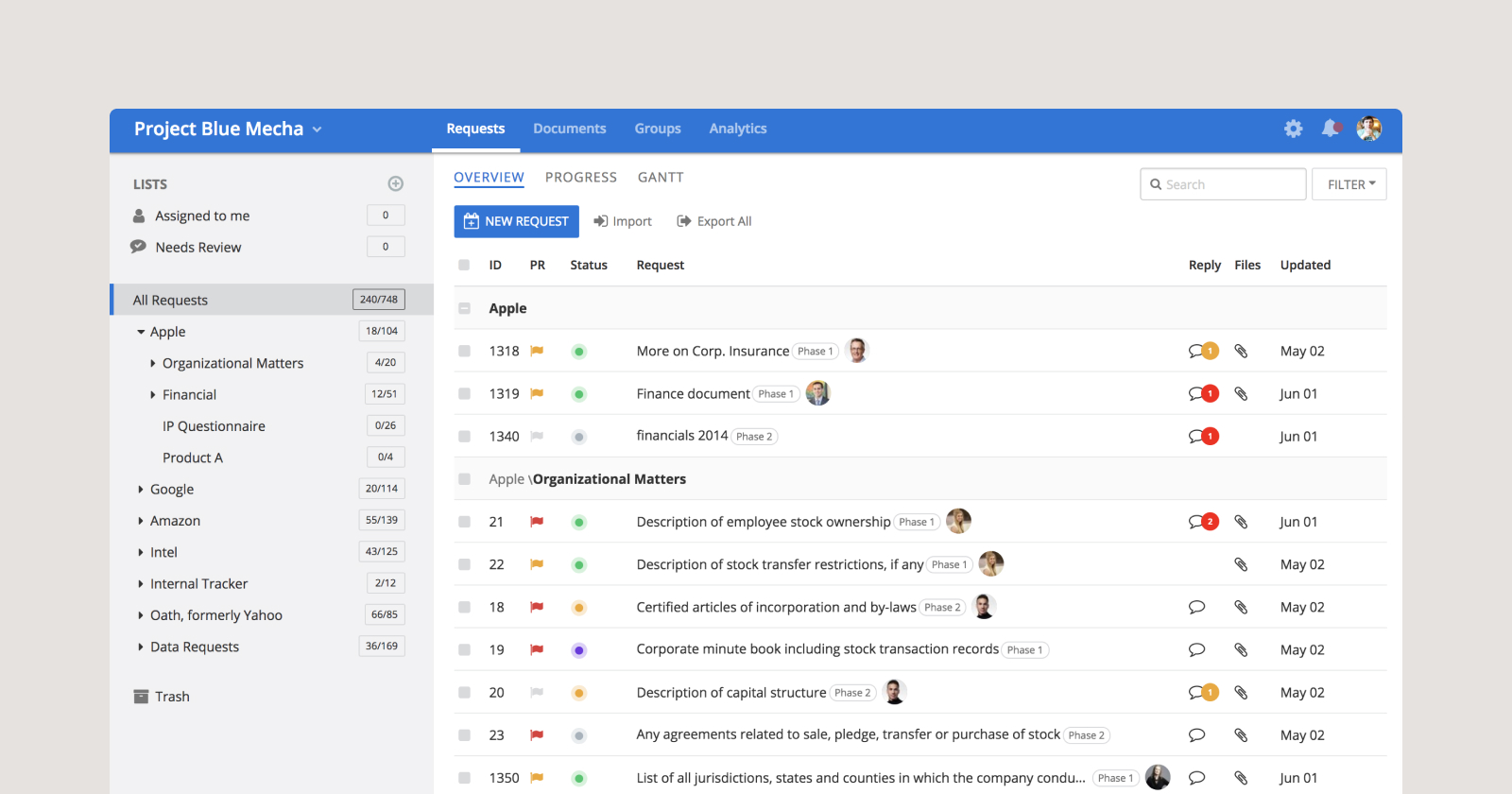
Task: Open the attachment paperclip for request 23
Action: (x=1241, y=734)
